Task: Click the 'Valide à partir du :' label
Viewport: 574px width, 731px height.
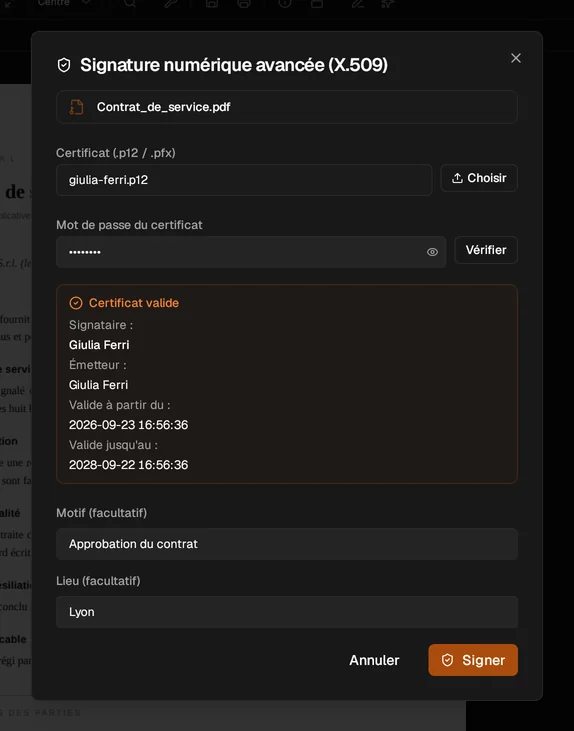Action: click(120, 405)
